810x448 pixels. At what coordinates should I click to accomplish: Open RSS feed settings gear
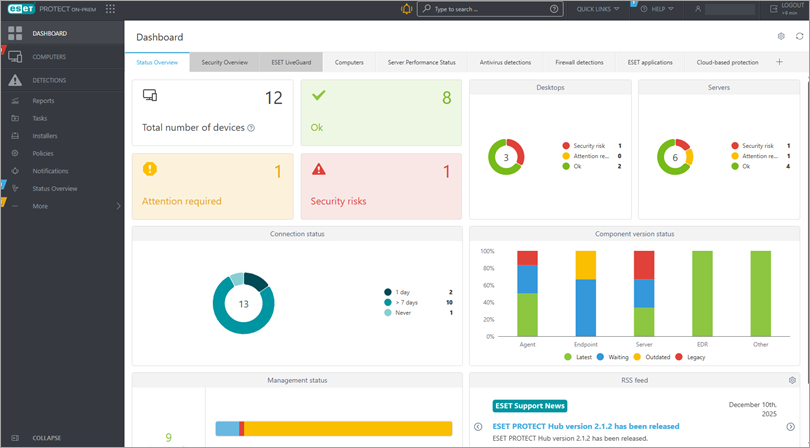point(792,380)
